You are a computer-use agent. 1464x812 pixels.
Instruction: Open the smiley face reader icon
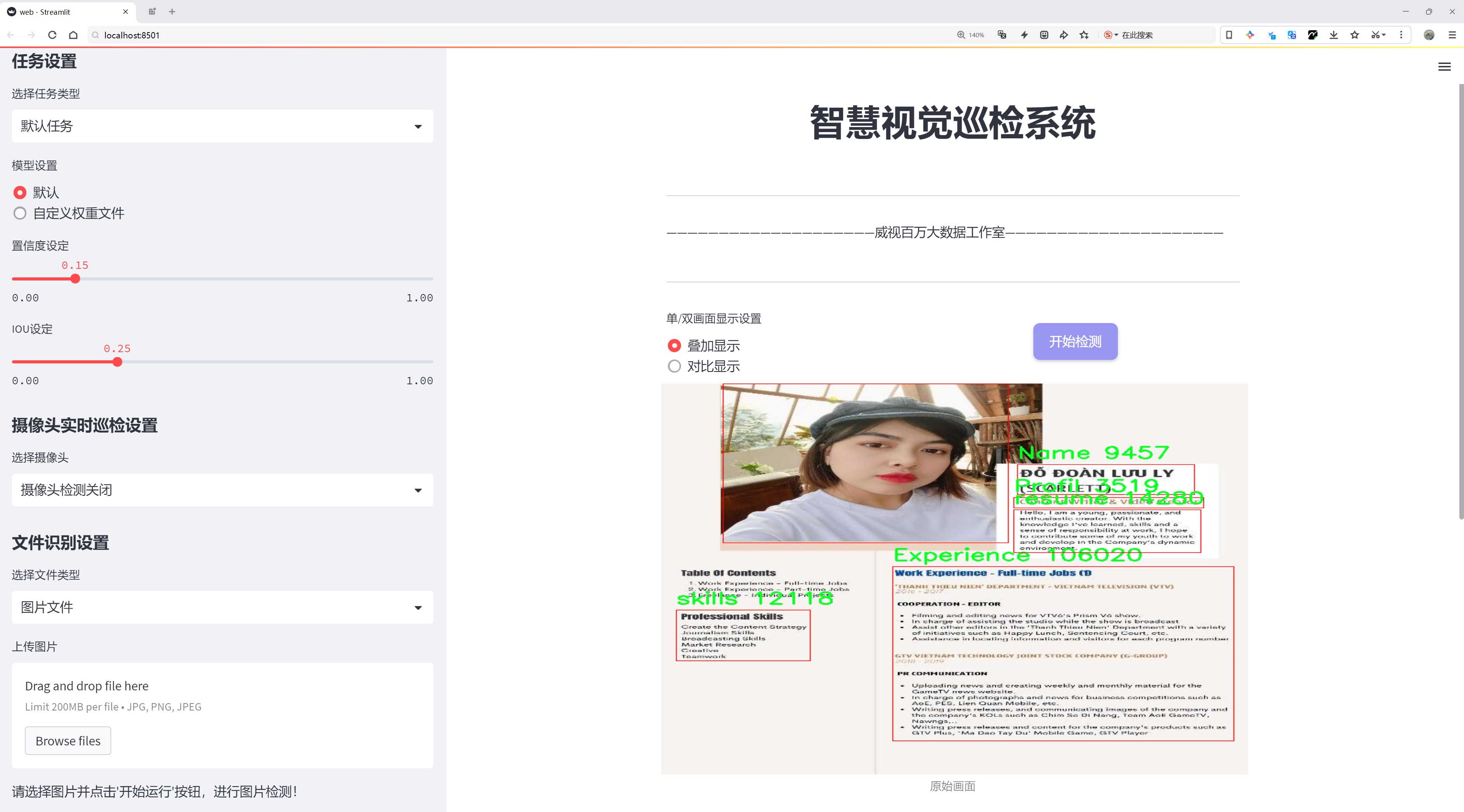coord(1044,35)
